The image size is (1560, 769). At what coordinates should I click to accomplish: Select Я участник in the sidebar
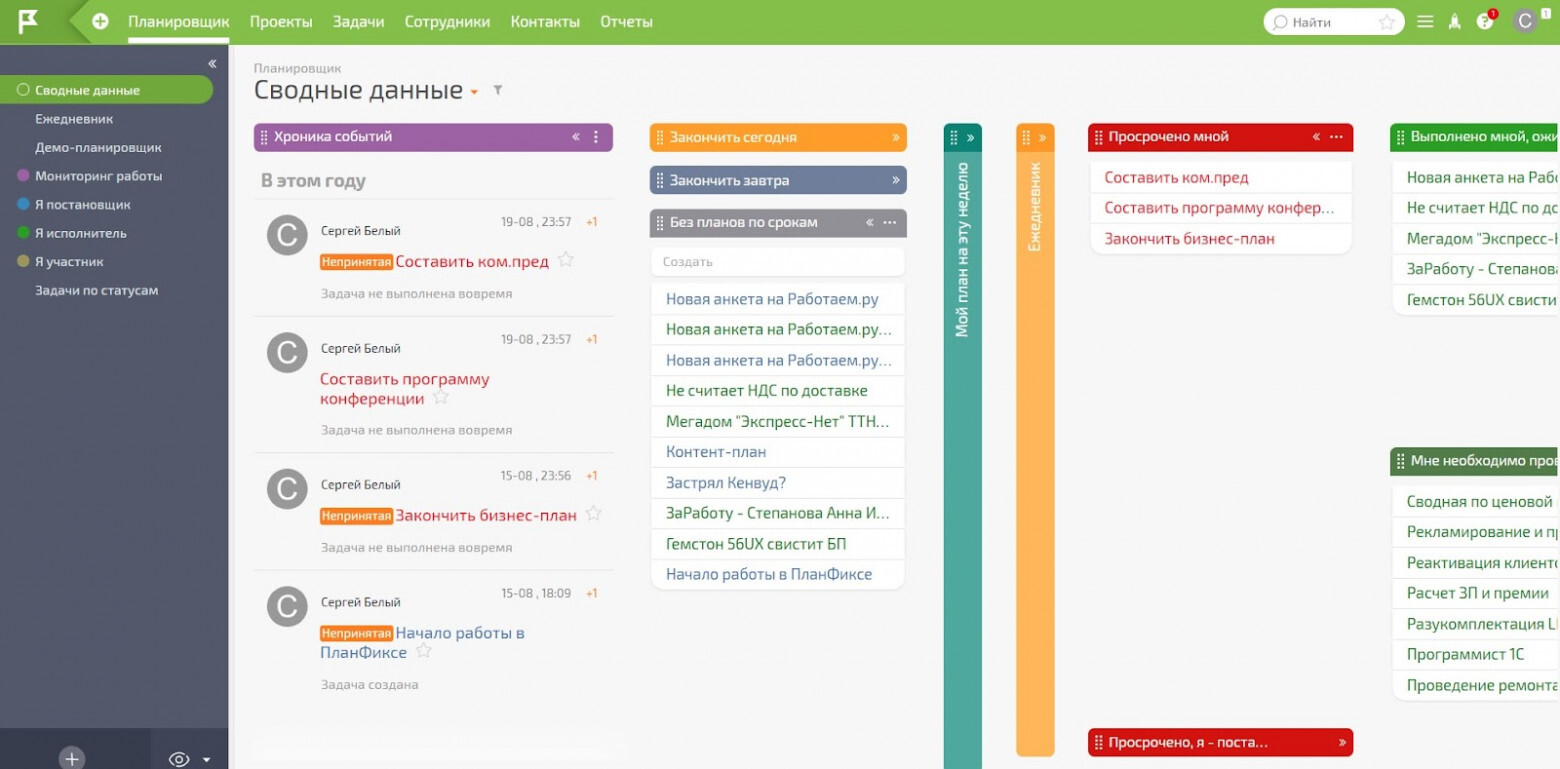[x=69, y=262]
